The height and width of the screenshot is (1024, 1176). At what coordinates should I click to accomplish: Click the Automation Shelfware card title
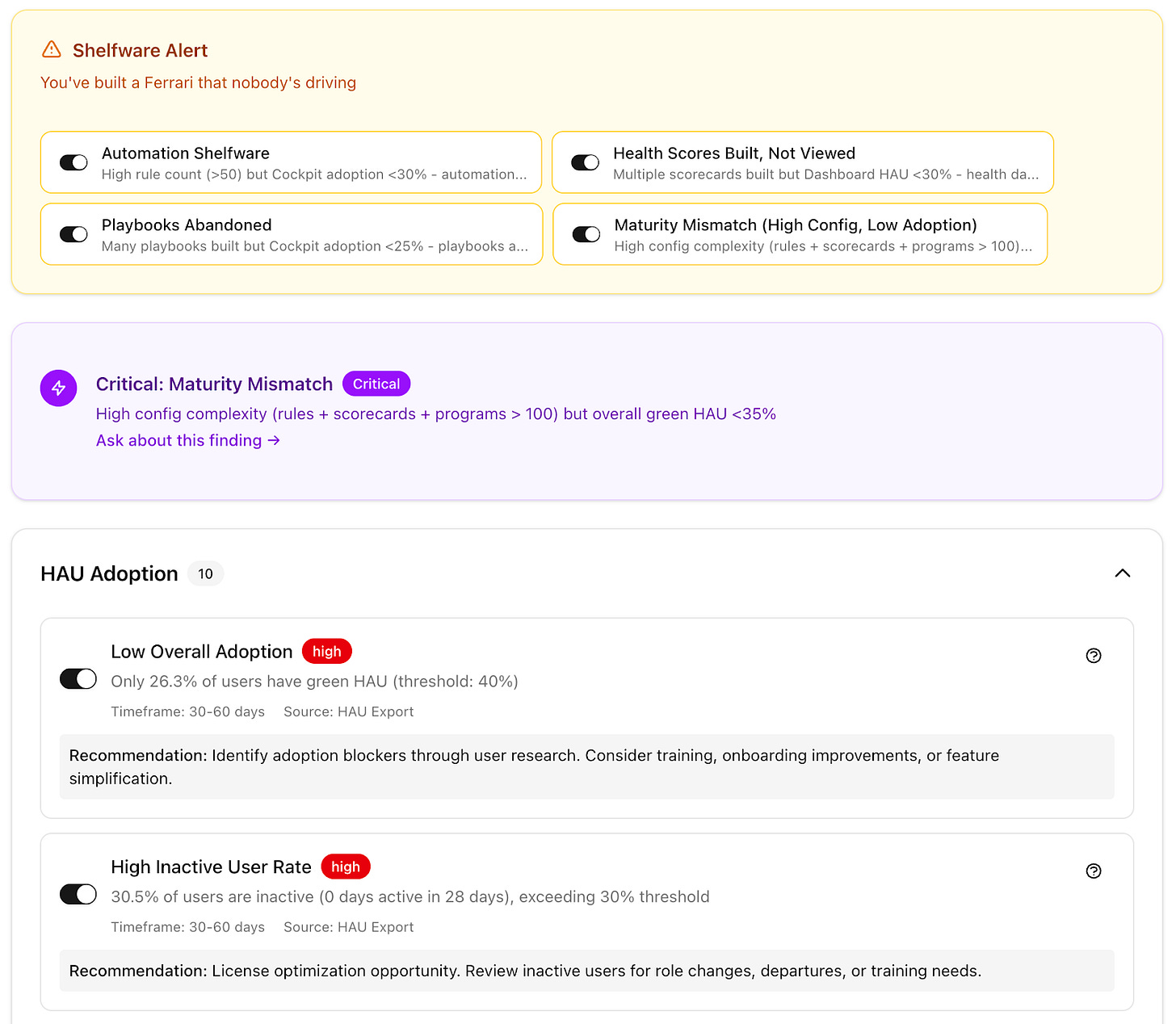186,153
